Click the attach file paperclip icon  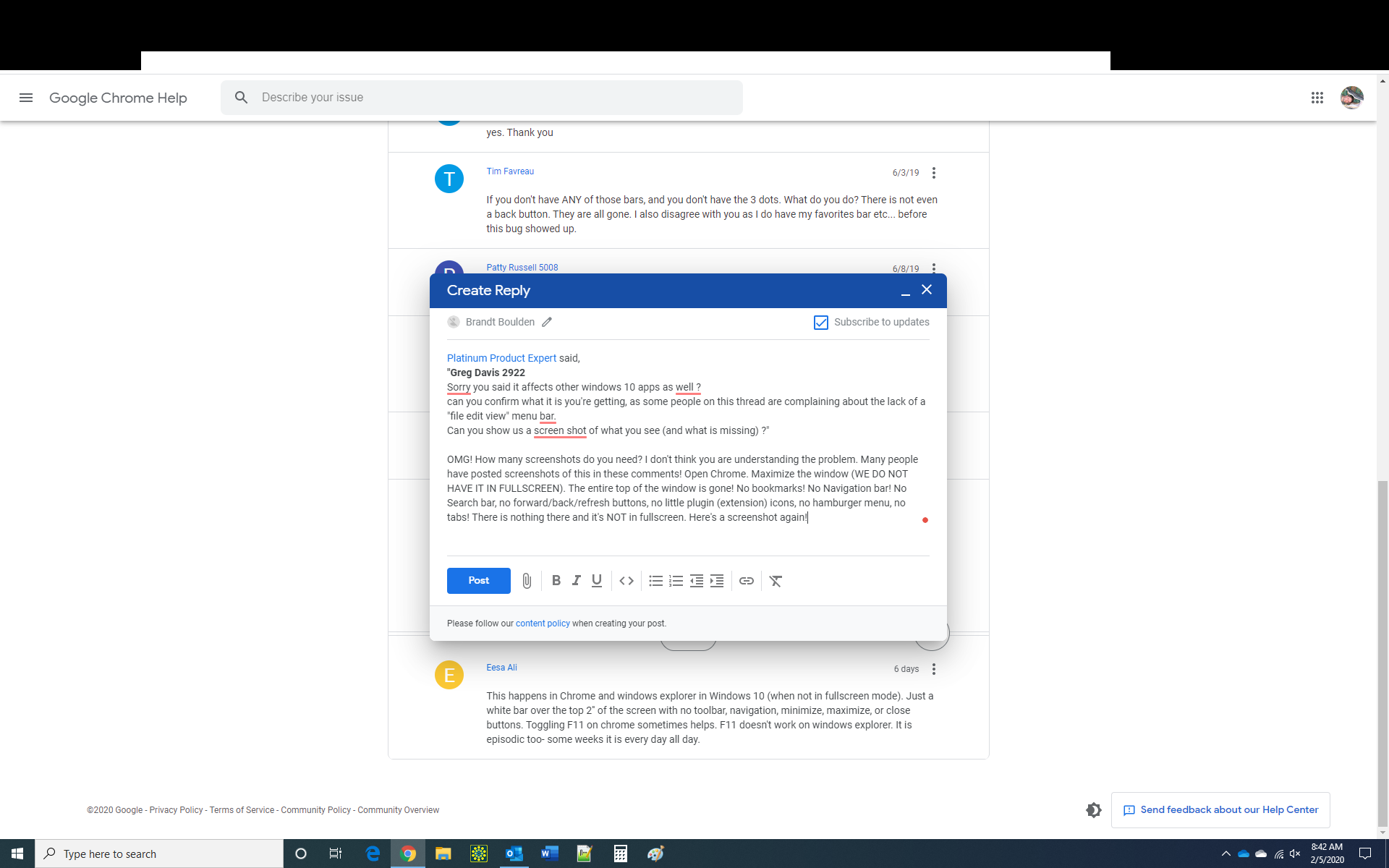[x=527, y=581]
